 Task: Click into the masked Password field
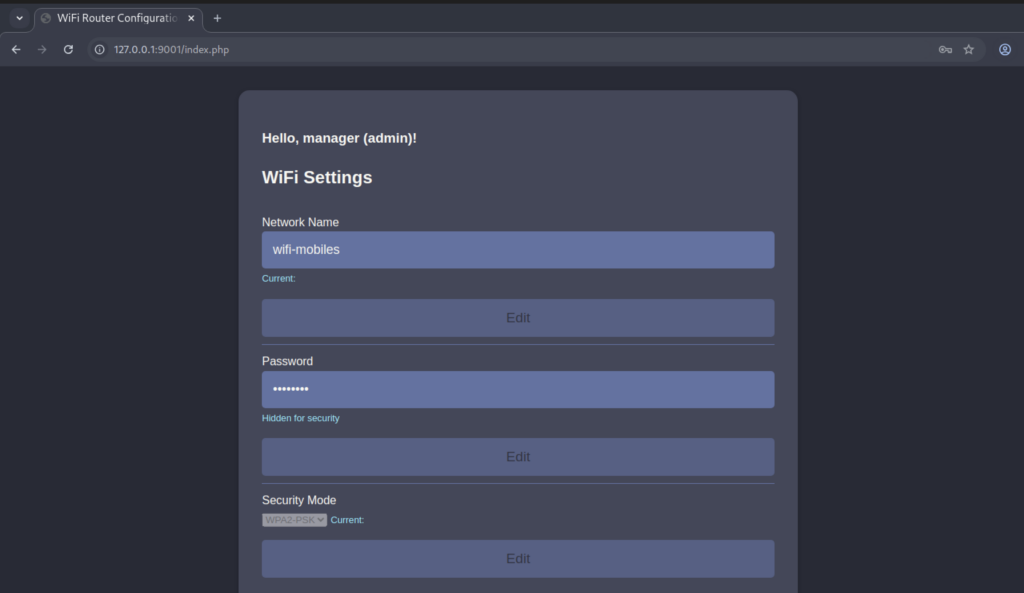click(x=517, y=389)
